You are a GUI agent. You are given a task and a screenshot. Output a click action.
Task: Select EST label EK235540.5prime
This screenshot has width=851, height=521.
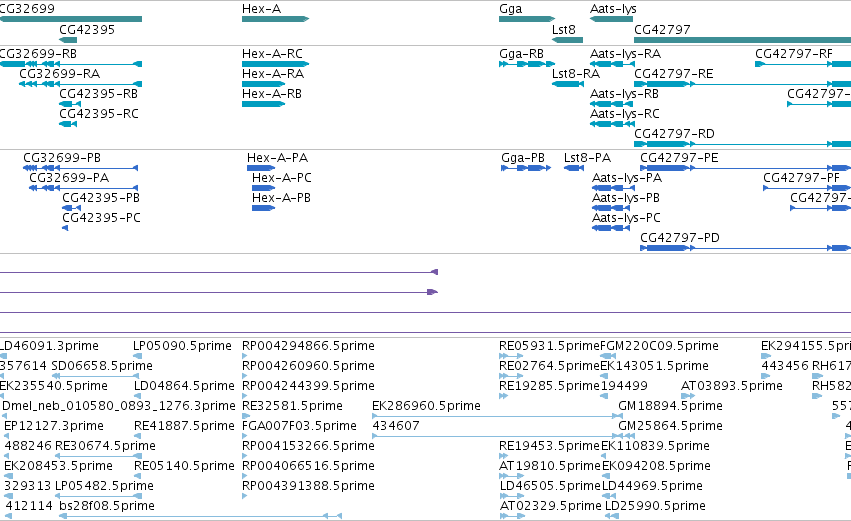(x=54, y=386)
